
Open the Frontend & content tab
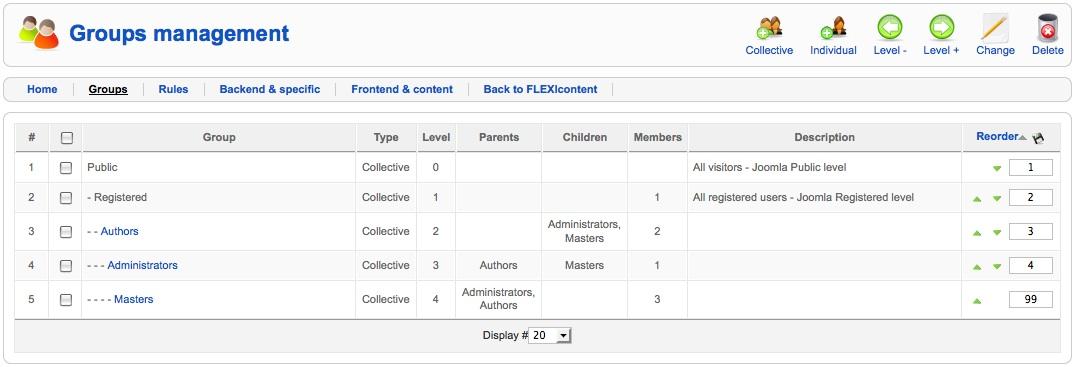point(402,89)
